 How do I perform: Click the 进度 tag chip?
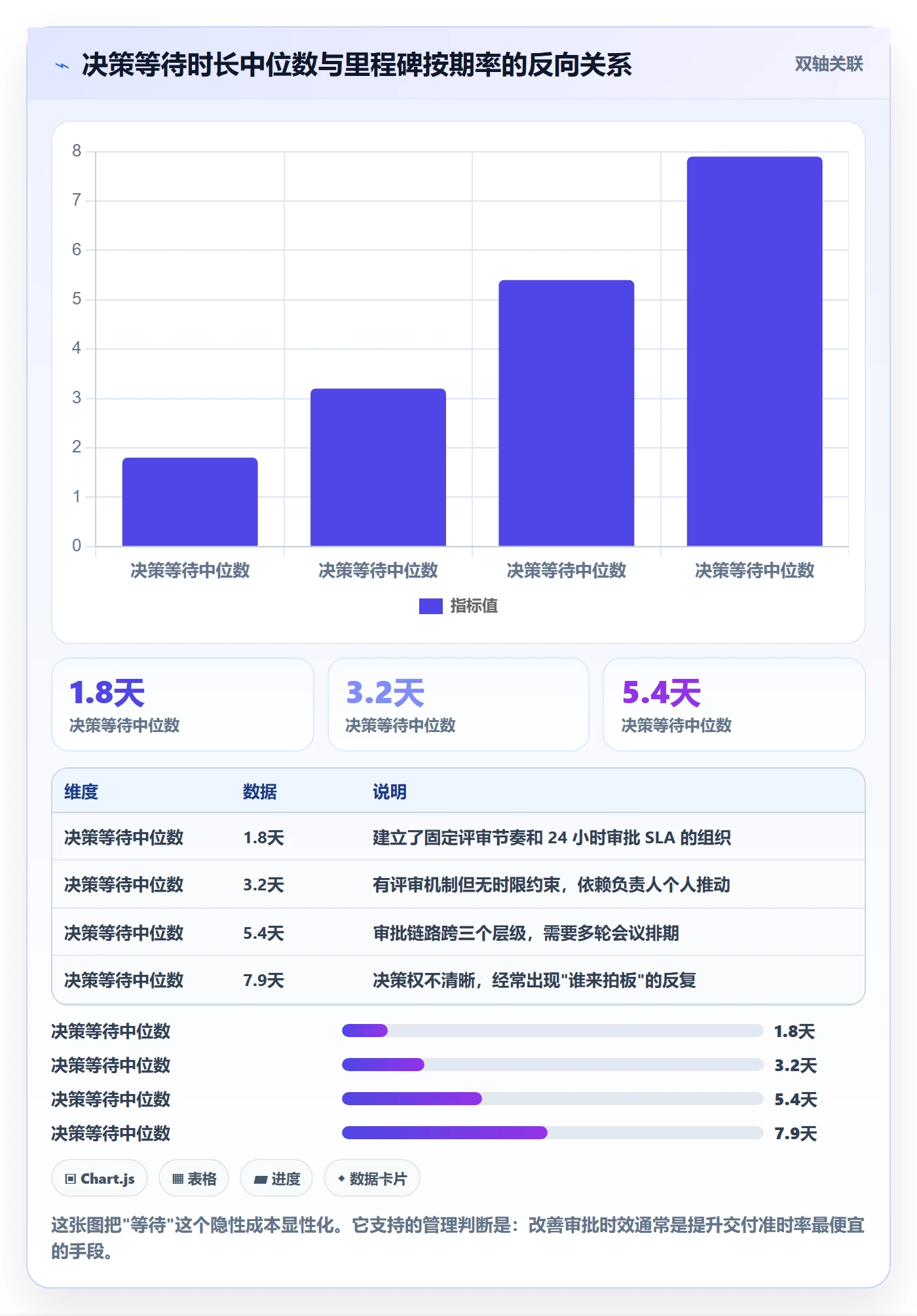(x=276, y=1179)
